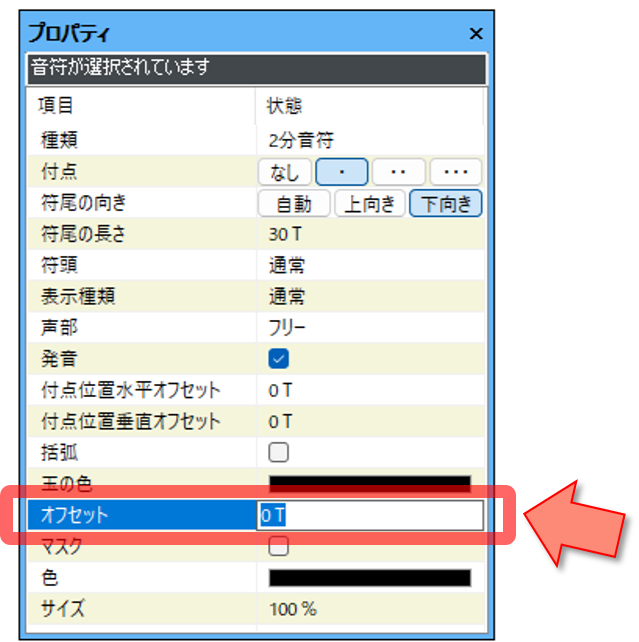Viewport: 639px width, 642px height.
Task: Toggle the 発音 checkbox
Action: [x=279, y=359]
